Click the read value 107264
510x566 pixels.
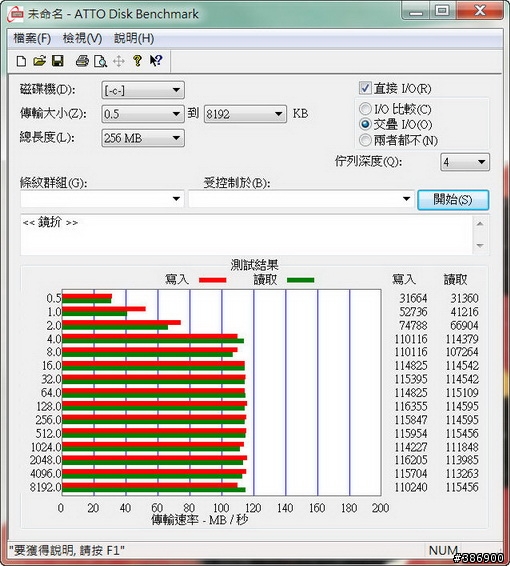tap(462, 352)
